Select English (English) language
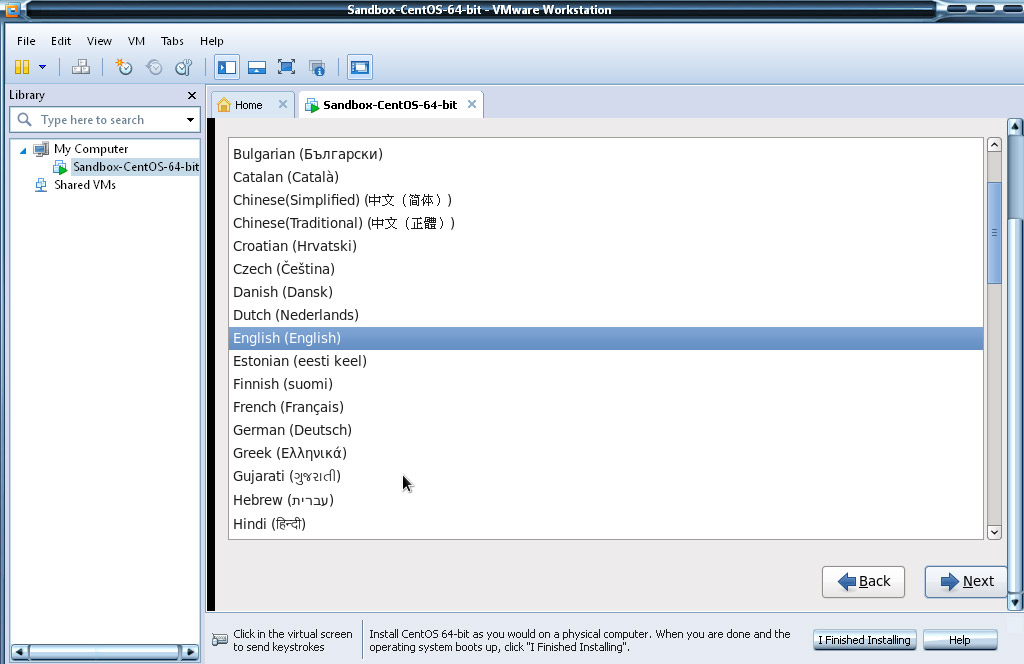Image resolution: width=1024 pixels, height=664 pixels. click(x=605, y=338)
